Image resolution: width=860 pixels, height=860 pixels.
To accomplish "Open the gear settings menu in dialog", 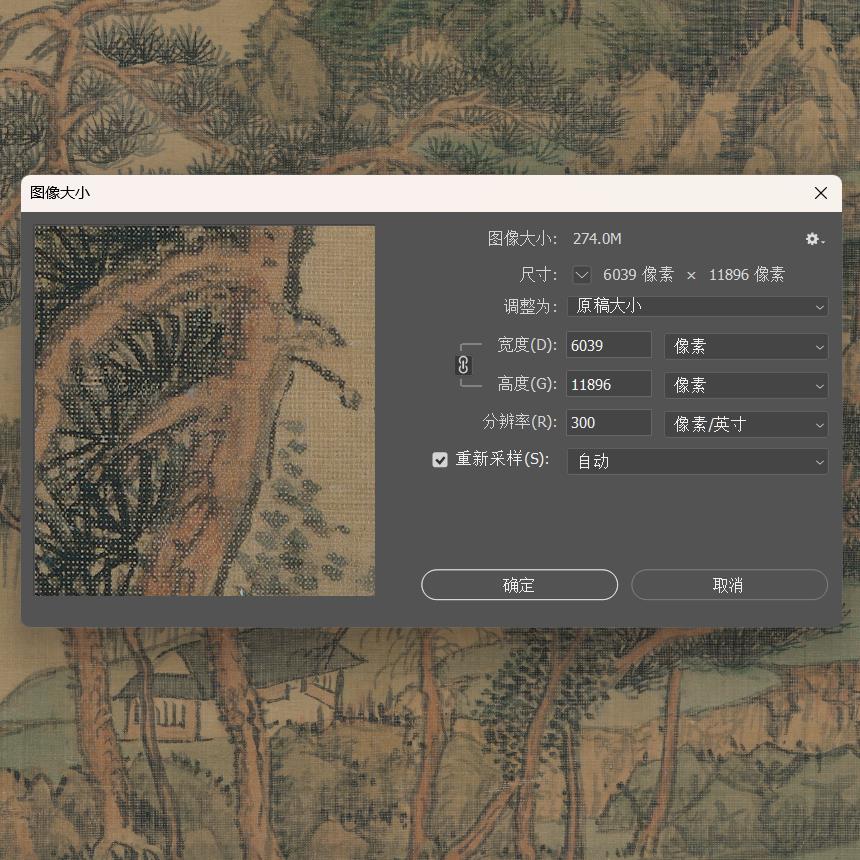I will pyautogui.click(x=814, y=239).
